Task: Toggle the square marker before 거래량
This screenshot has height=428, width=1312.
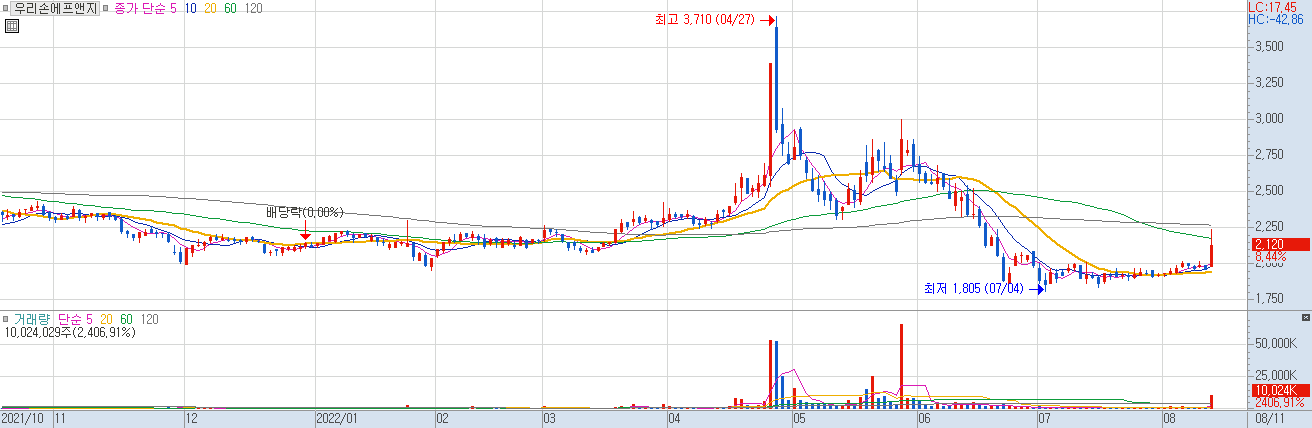Action: tap(6, 318)
